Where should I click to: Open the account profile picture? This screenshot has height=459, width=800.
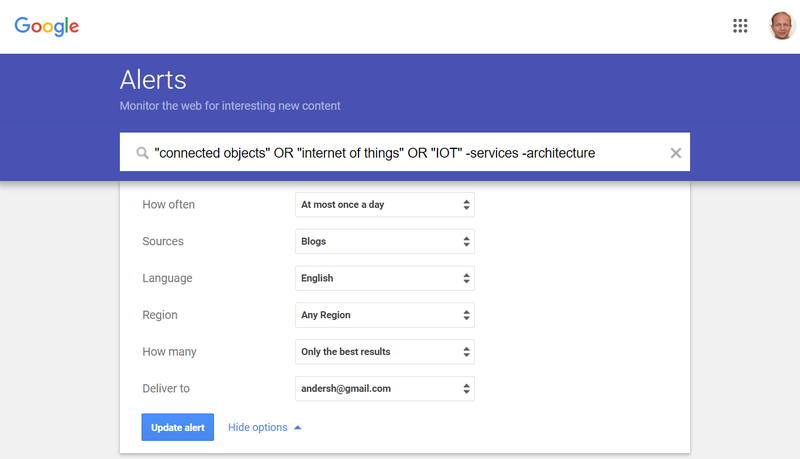(x=782, y=26)
